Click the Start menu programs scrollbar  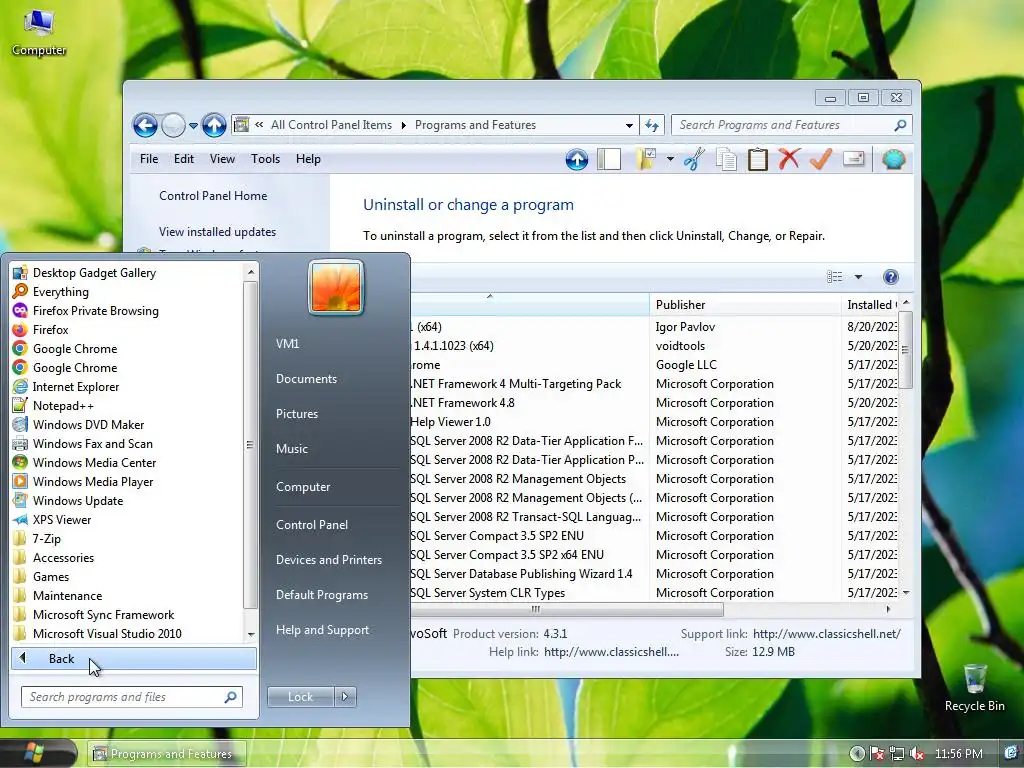pos(251,445)
